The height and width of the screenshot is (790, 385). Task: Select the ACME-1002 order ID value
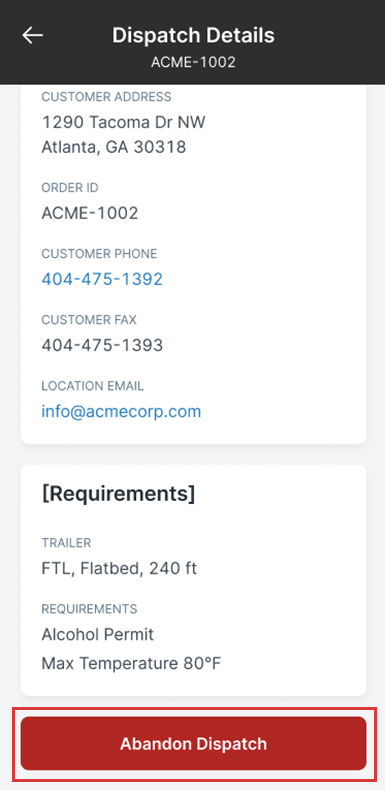(x=90, y=213)
